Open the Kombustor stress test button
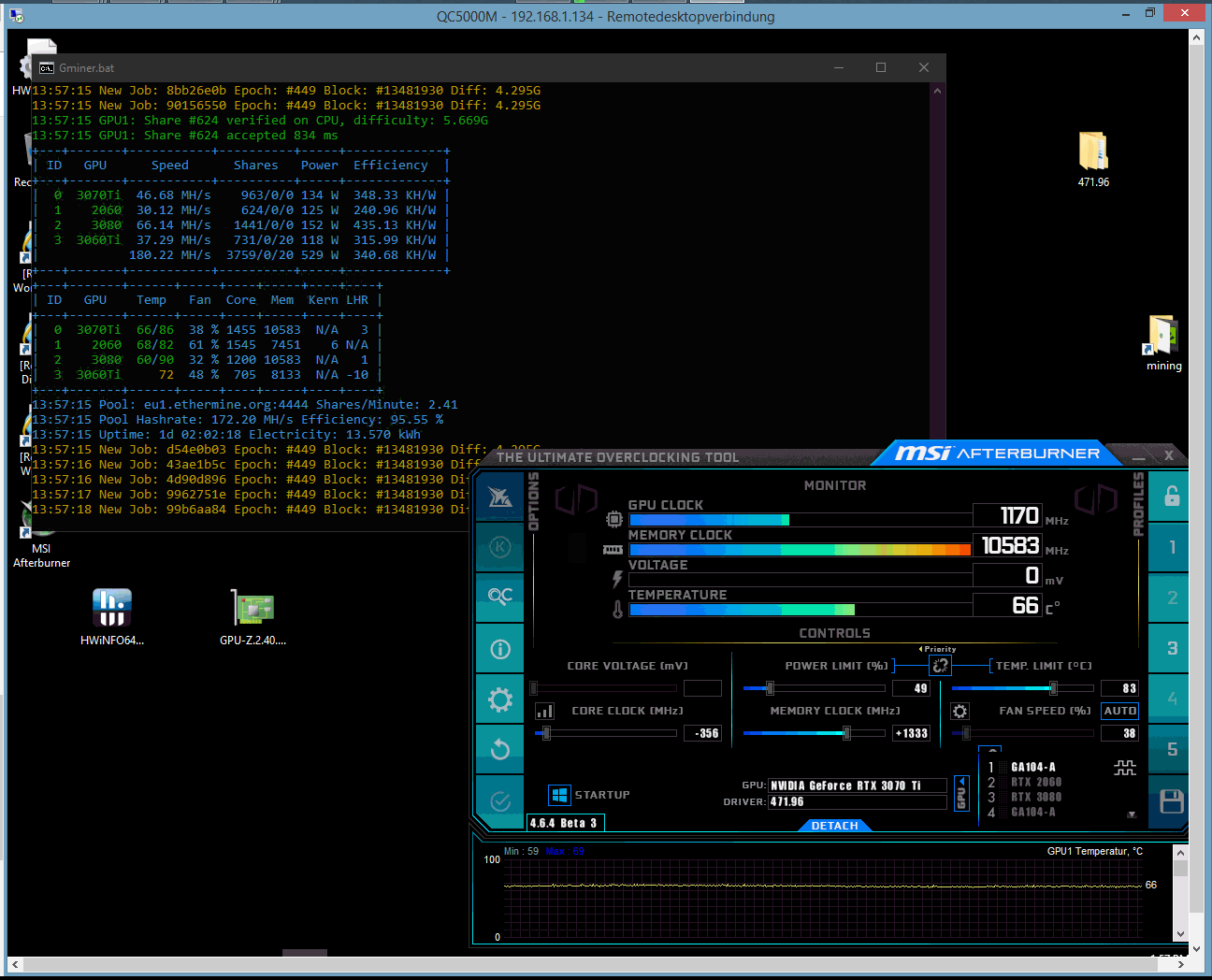 click(499, 547)
